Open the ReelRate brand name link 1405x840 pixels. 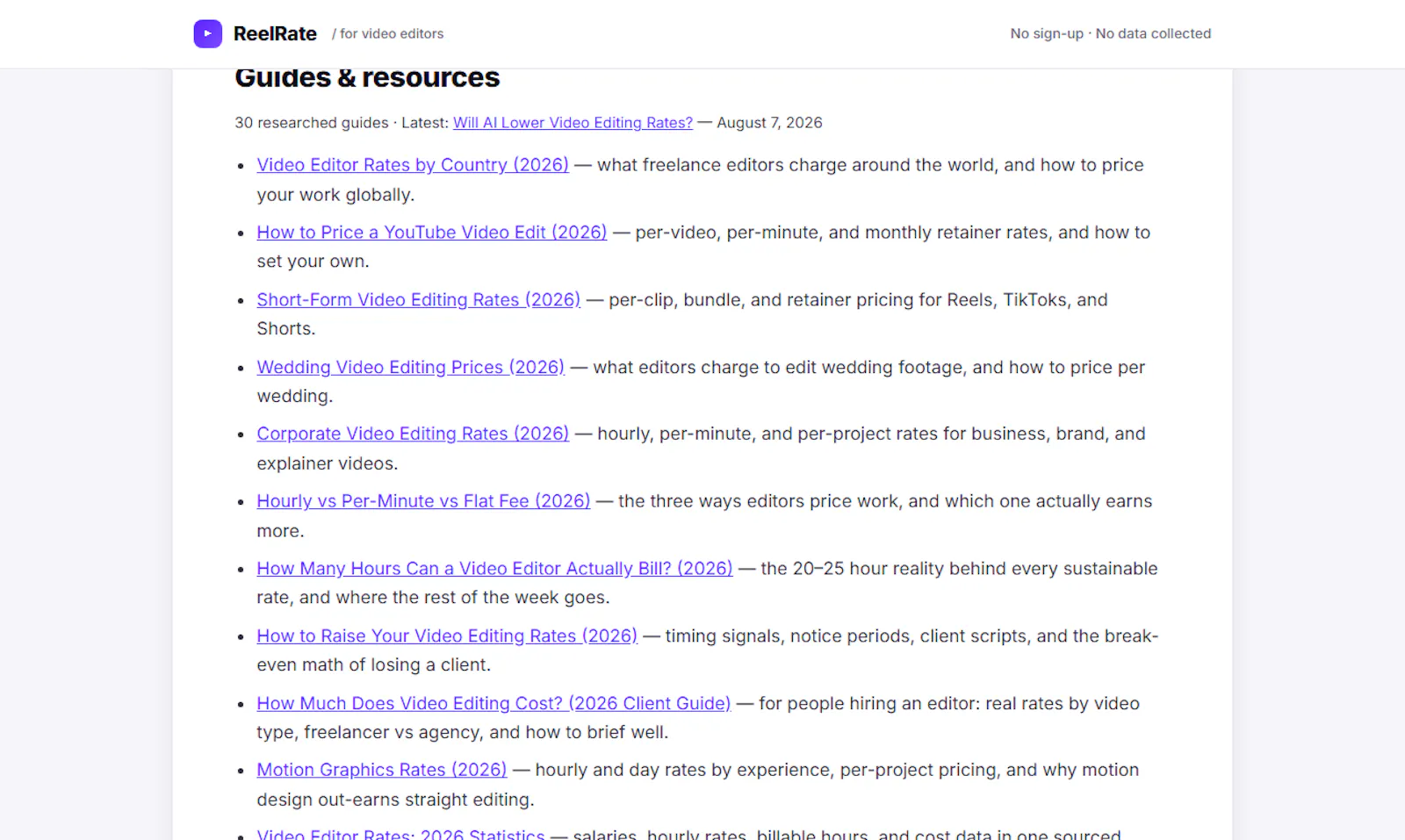[x=275, y=33]
